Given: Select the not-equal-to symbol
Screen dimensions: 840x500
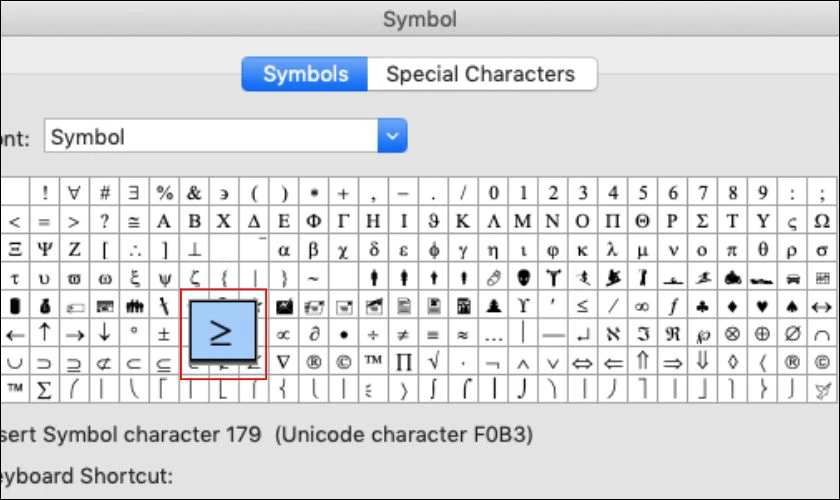Looking at the screenshot, I should [x=403, y=335].
